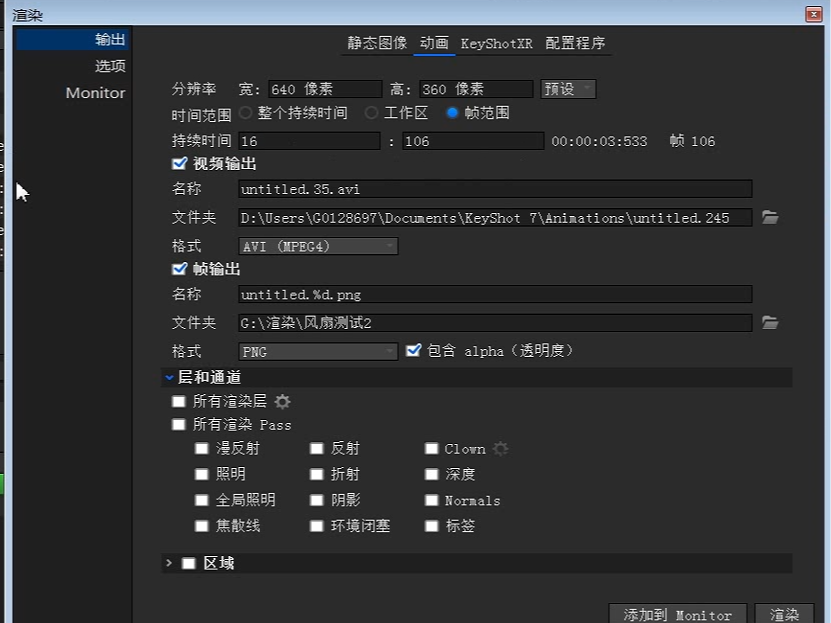
Task: Open the 预设 resolution dropdown
Action: [x=567, y=88]
